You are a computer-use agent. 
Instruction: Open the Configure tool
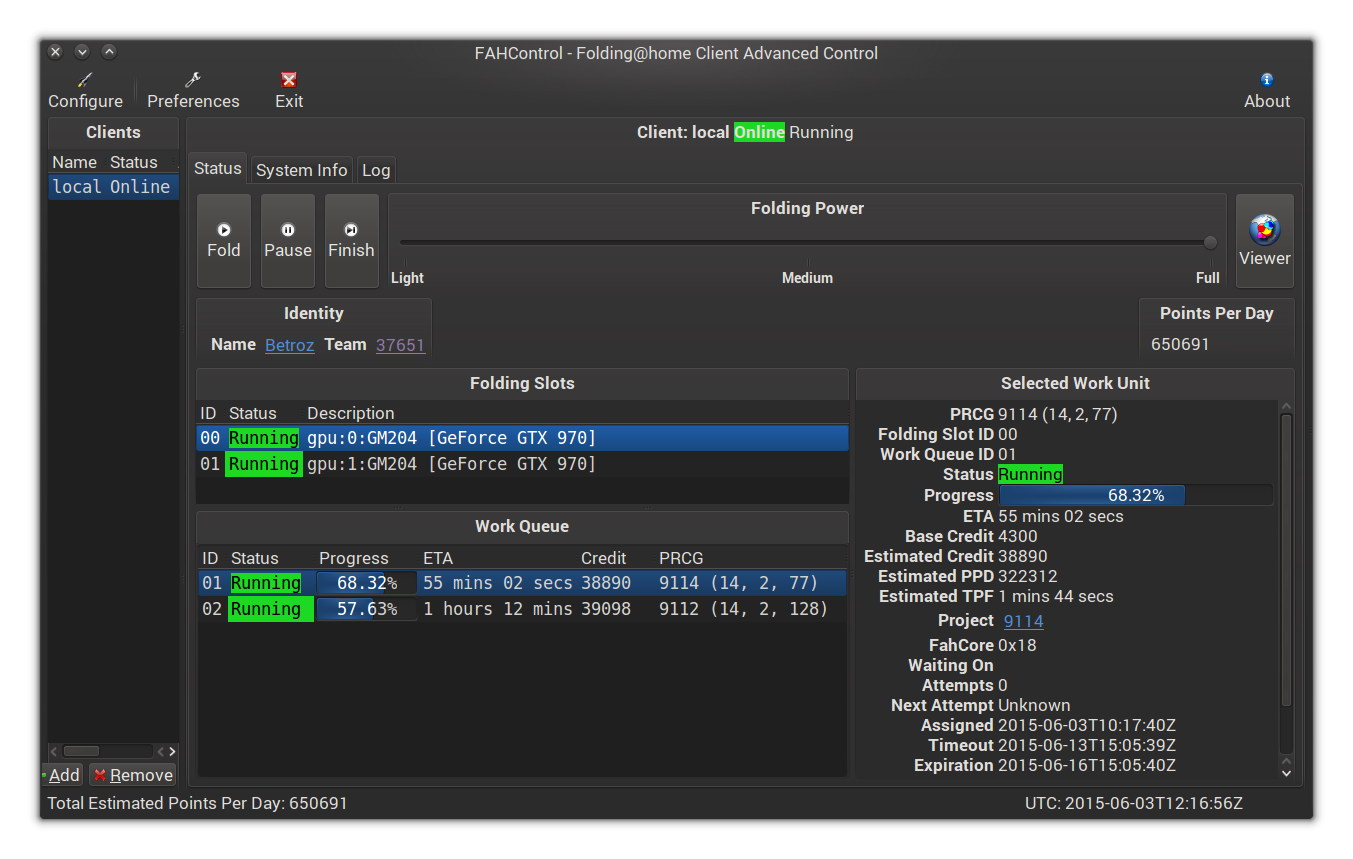(x=85, y=90)
